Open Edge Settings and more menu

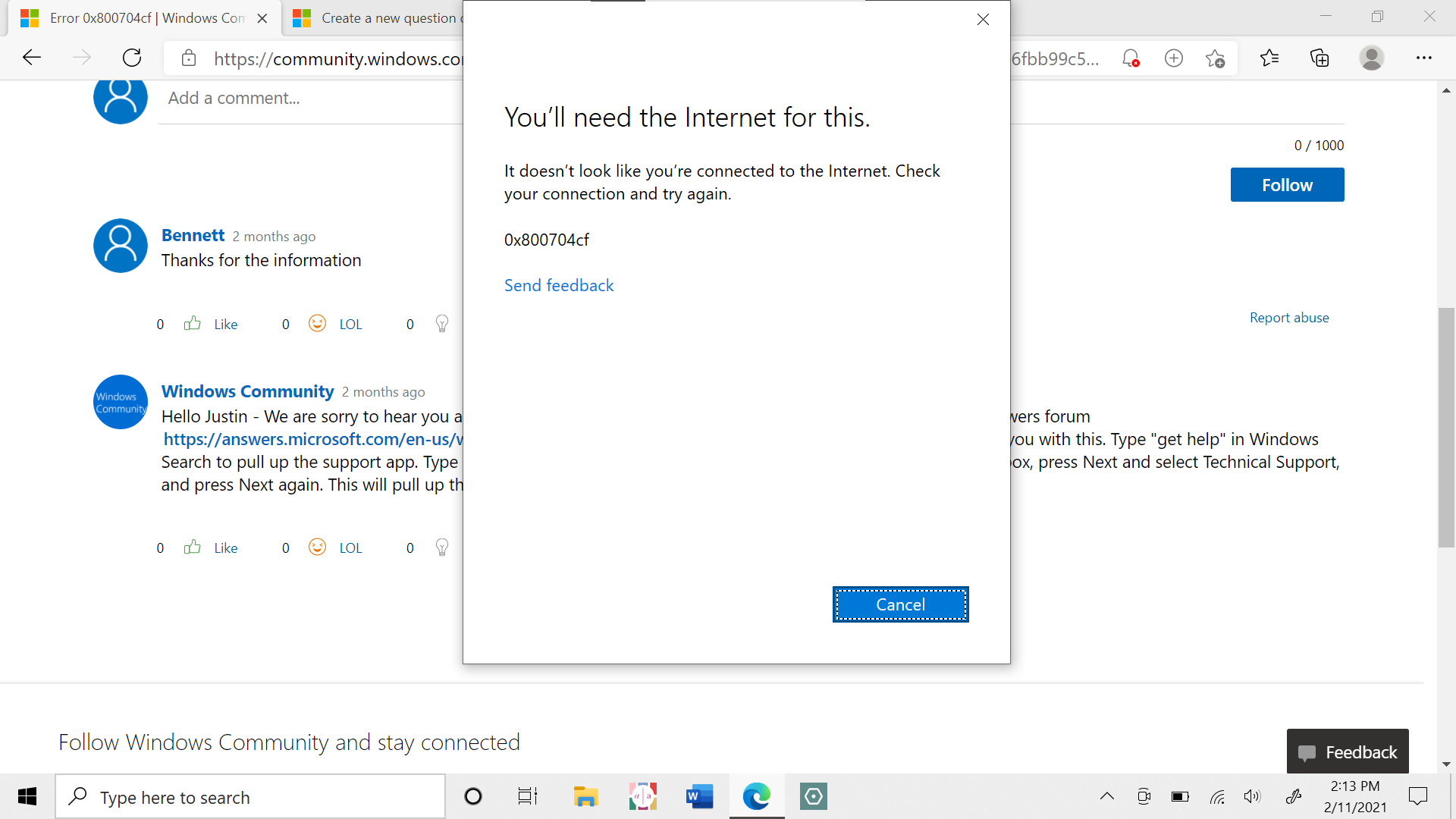1423,58
